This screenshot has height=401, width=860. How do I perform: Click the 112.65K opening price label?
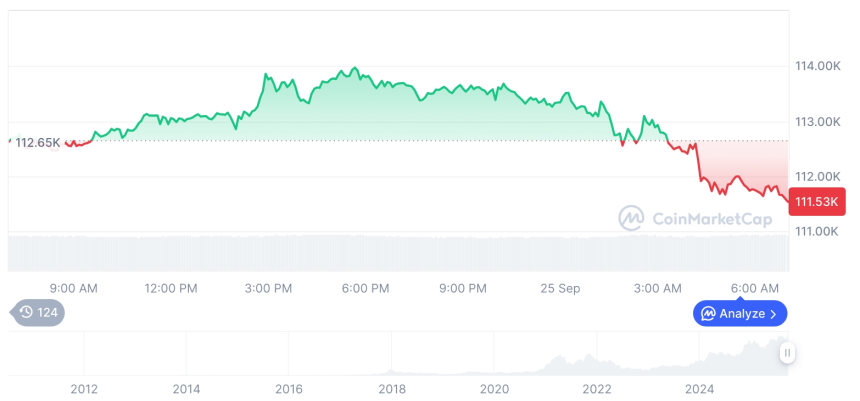coord(38,142)
